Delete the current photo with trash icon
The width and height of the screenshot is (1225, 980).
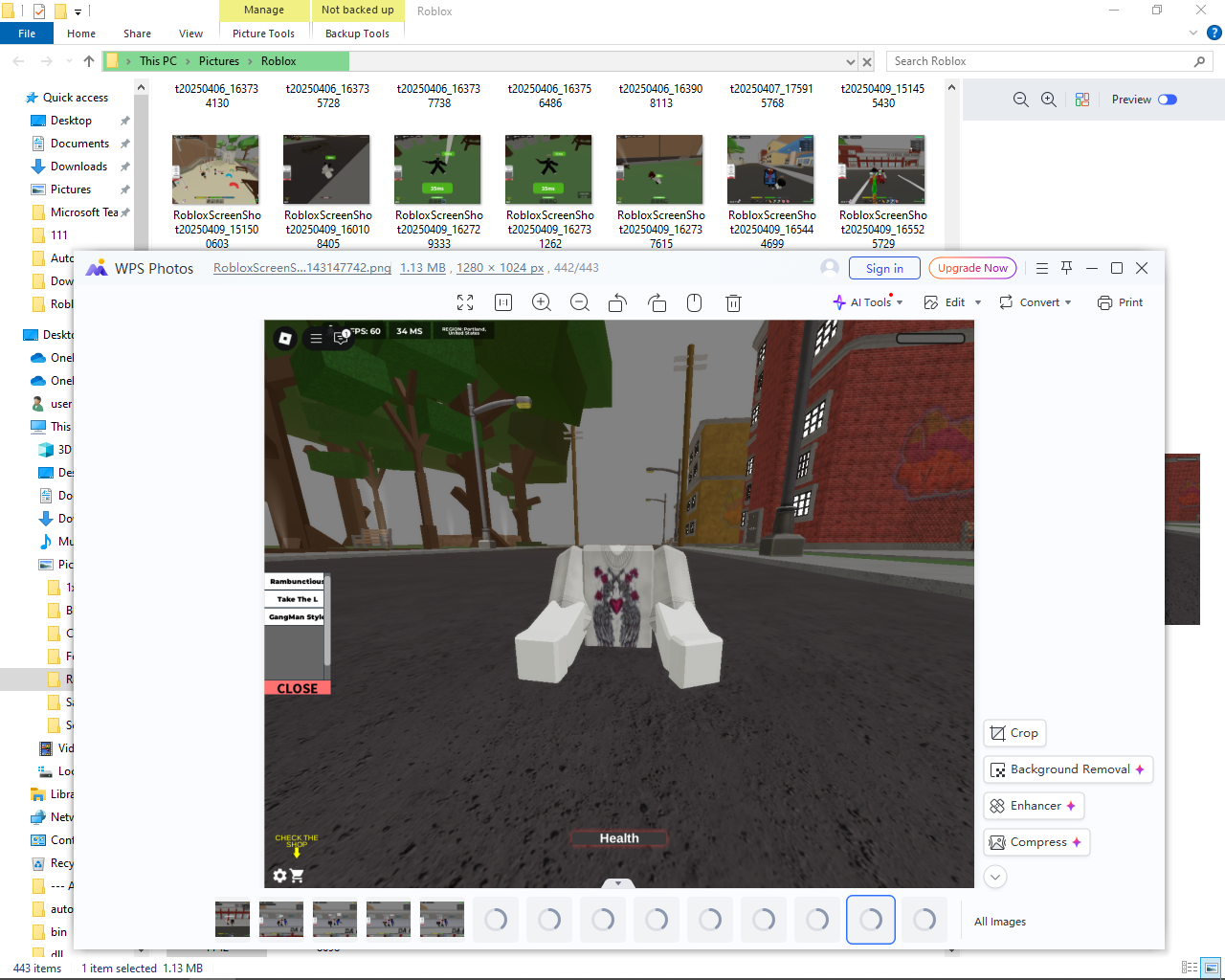[x=733, y=302]
